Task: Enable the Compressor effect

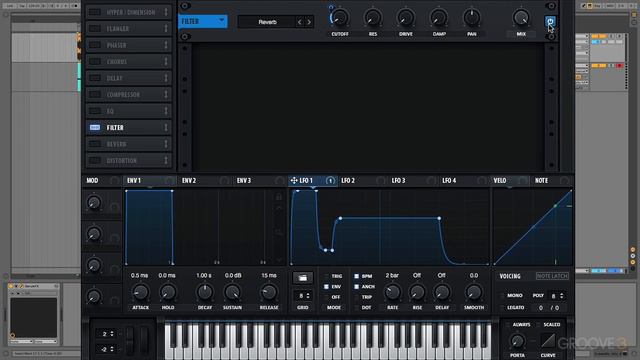Action: pos(95,95)
